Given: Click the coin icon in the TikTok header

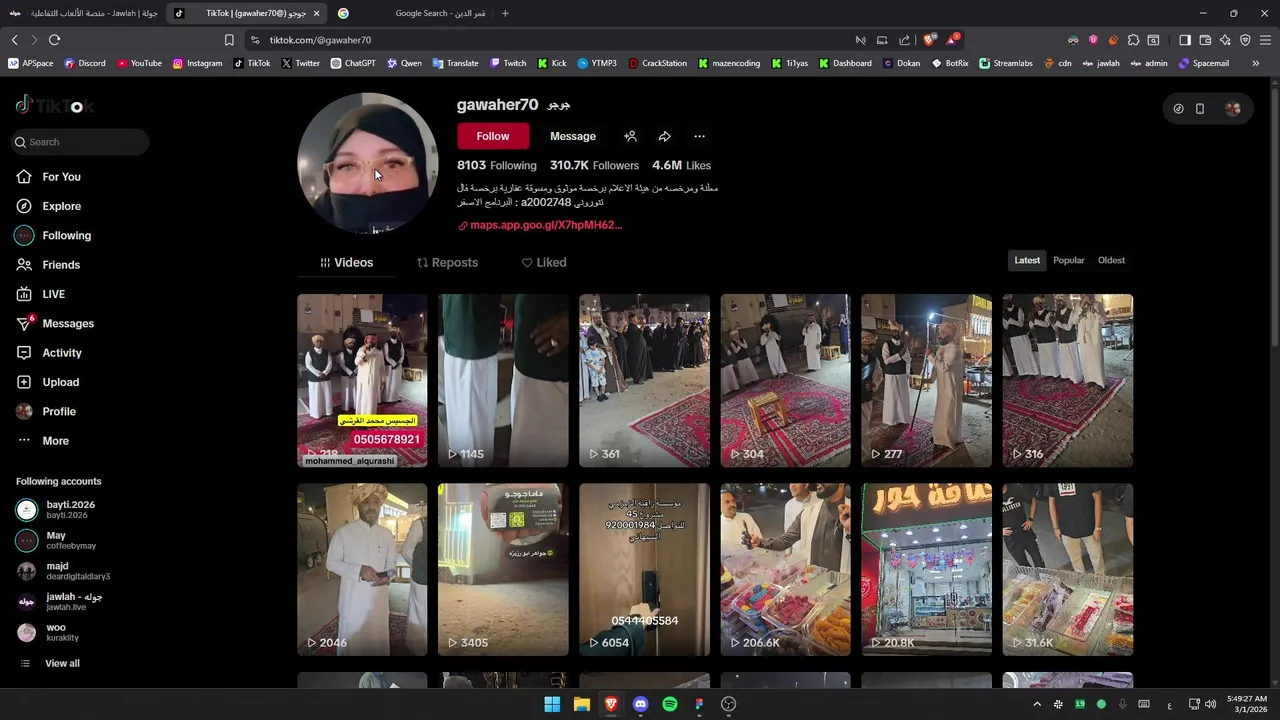Looking at the screenshot, I should point(1178,109).
